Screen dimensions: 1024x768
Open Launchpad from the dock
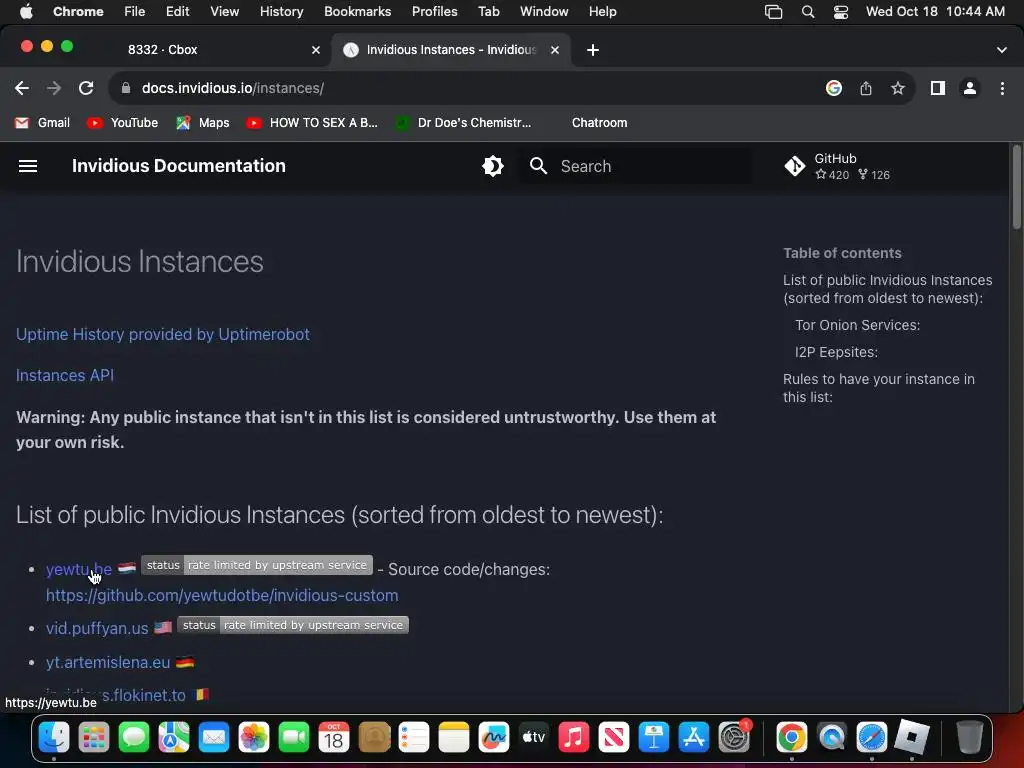[93, 738]
